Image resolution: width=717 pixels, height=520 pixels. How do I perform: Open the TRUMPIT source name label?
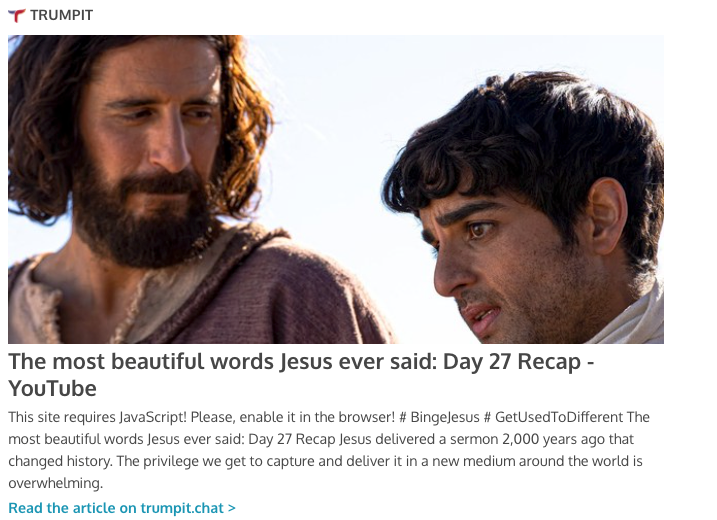tap(61, 16)
